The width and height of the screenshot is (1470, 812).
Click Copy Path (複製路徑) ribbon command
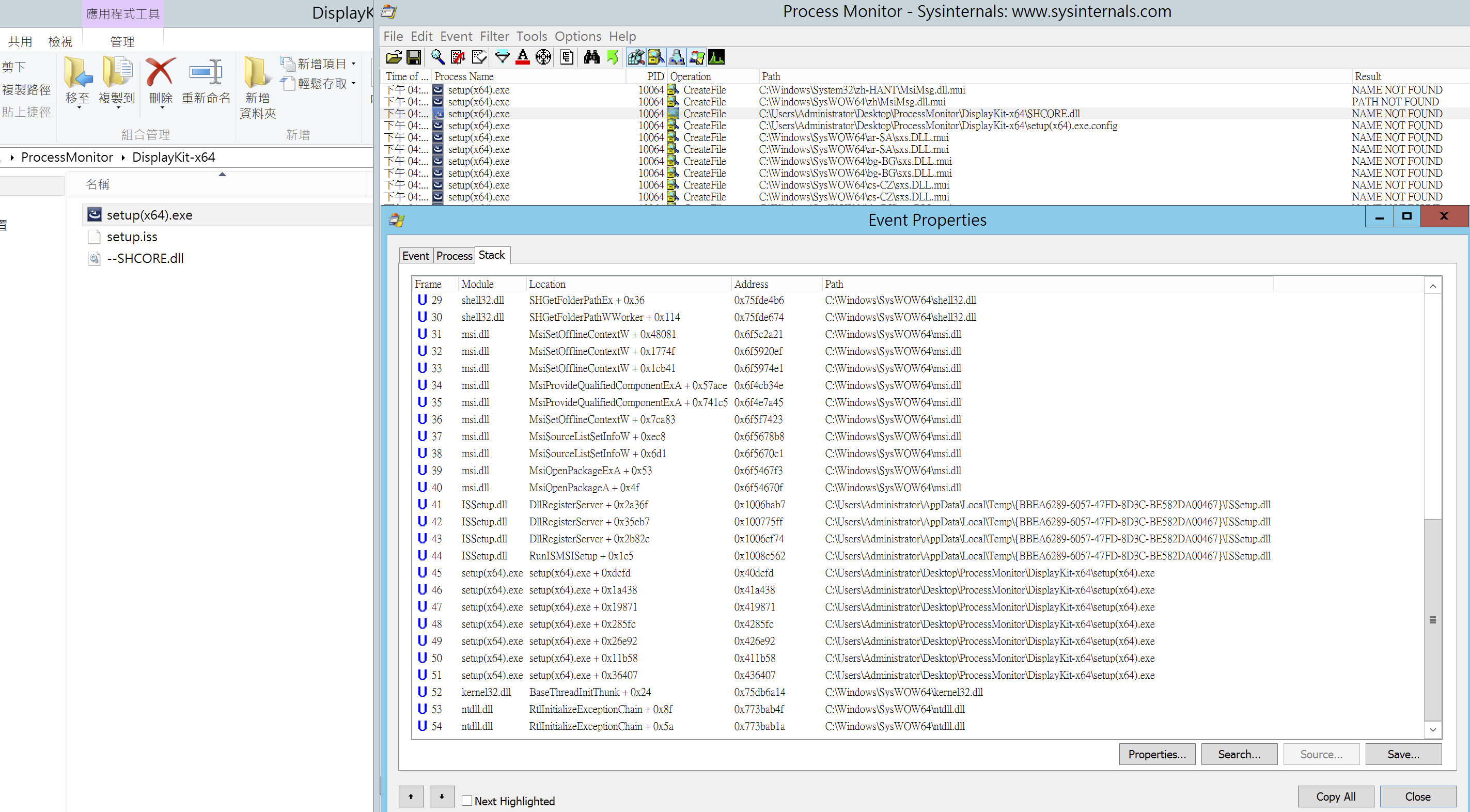(x=26, y=89)
